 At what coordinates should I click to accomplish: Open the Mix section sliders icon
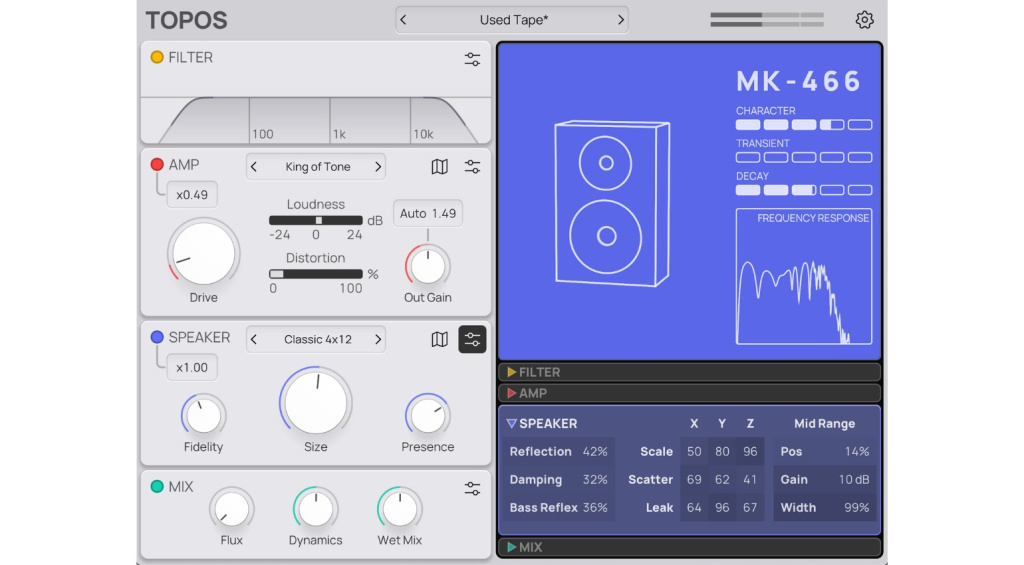pos(472,489)
